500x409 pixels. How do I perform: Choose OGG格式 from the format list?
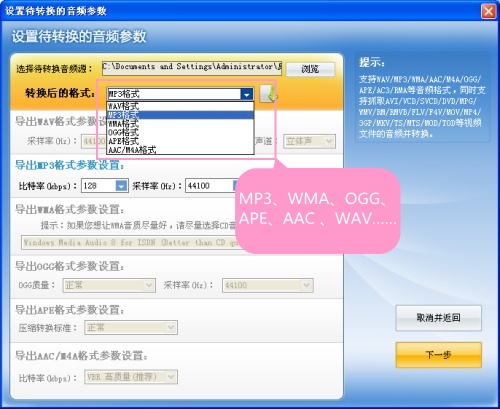tap(180, 132)
